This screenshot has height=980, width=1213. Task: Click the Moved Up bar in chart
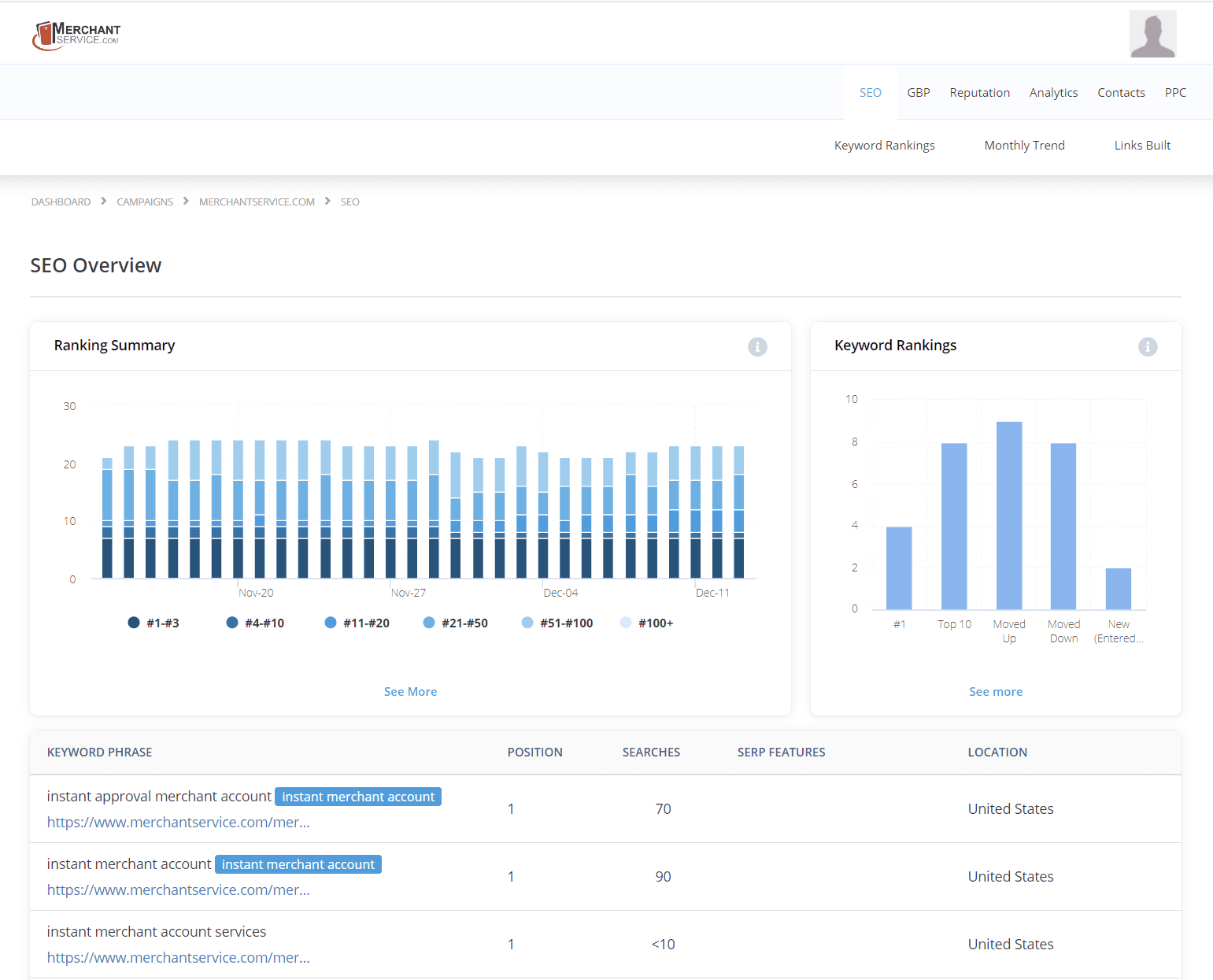(x=1009, y=516)
